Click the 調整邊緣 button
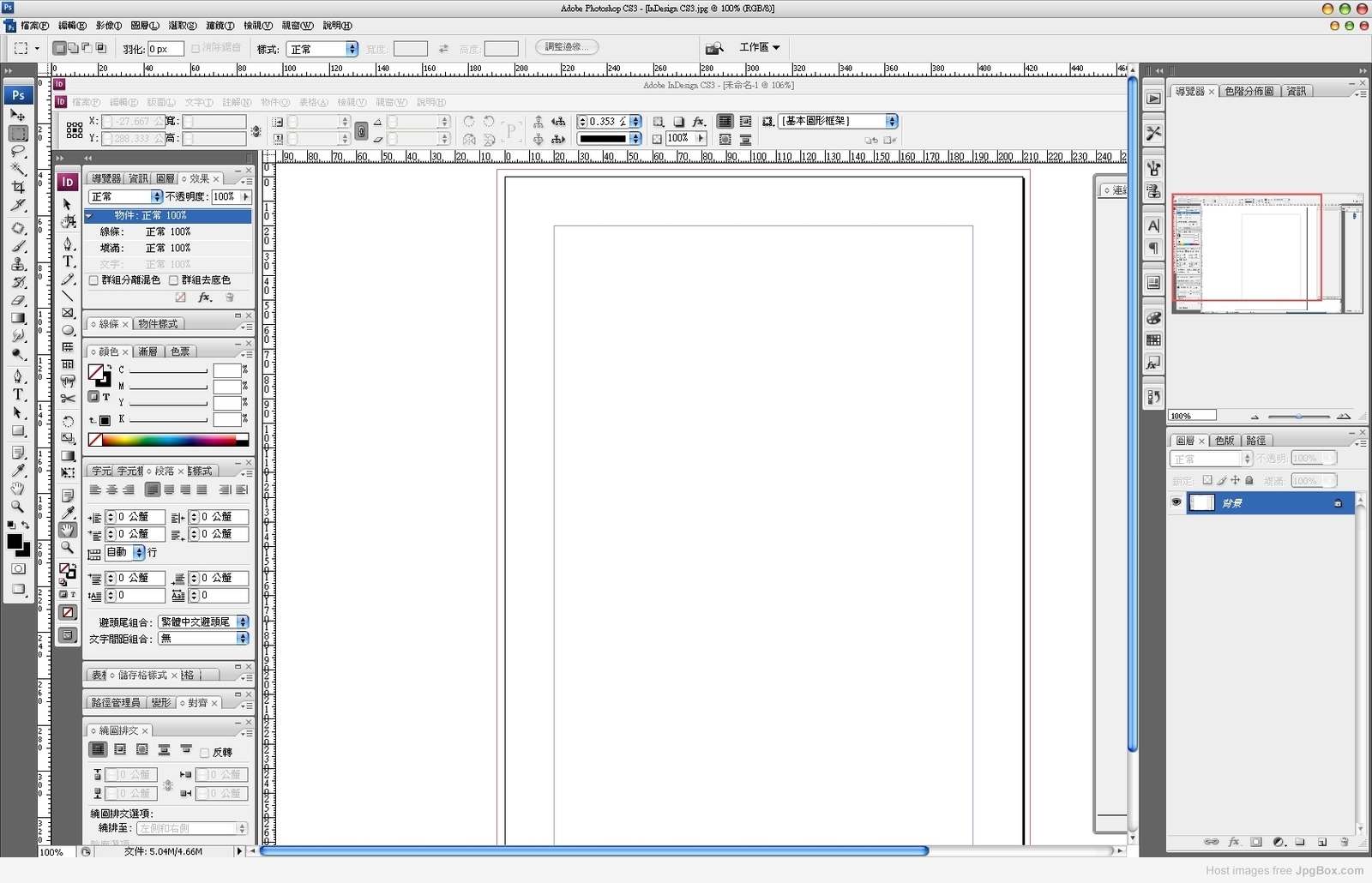The width and height of the screenshot is (1372, 883). tap(567, 47)
